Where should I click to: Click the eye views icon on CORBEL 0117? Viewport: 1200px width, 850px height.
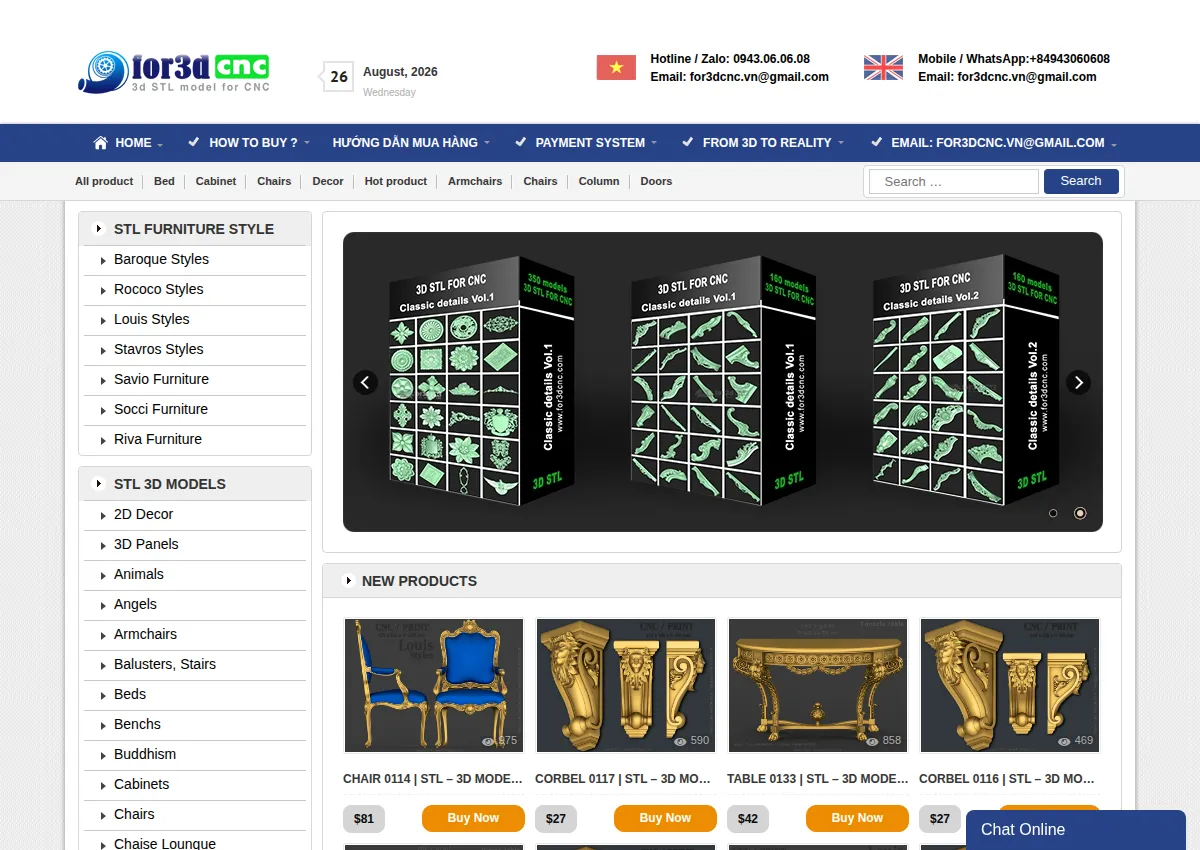[680, 741]
